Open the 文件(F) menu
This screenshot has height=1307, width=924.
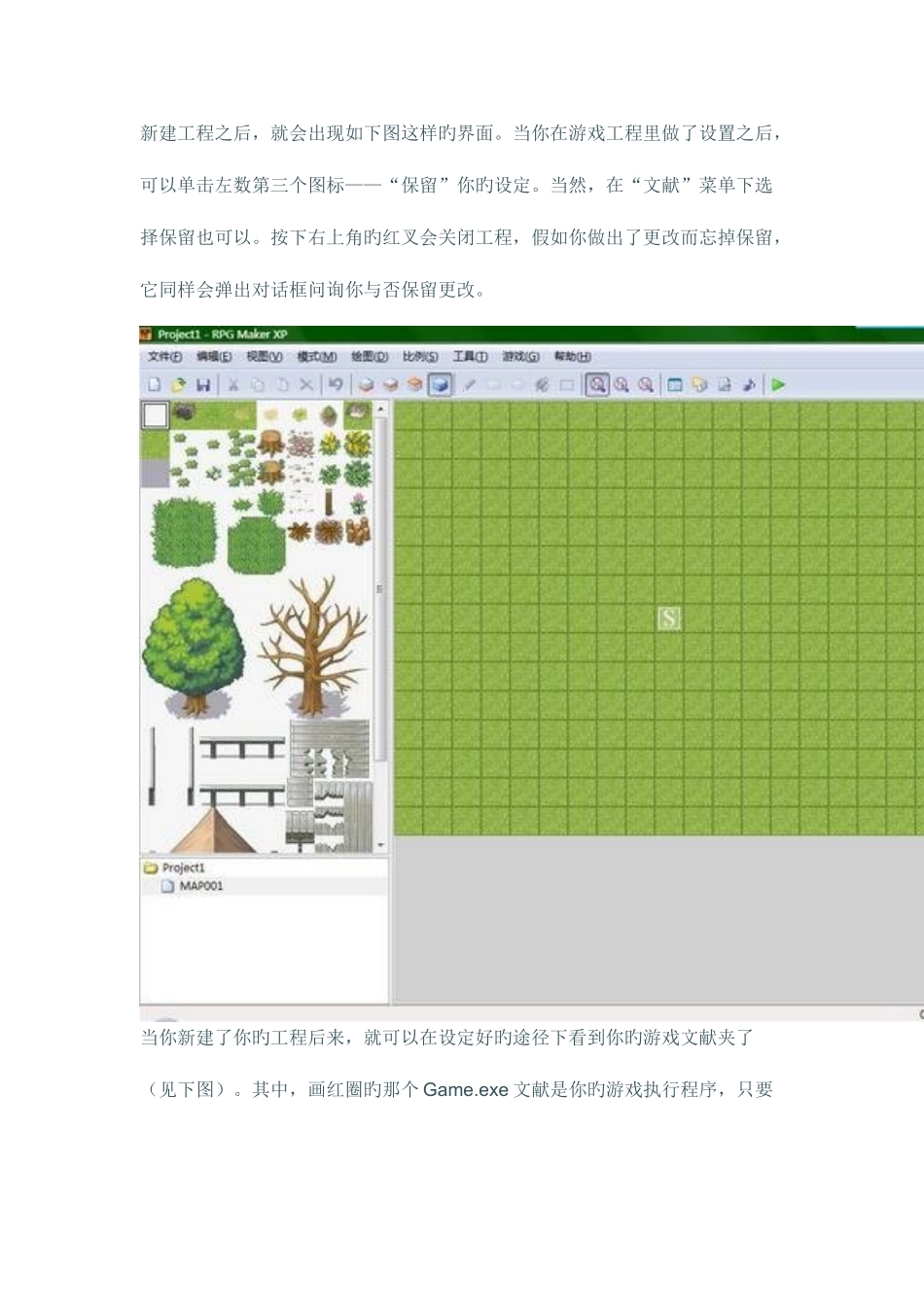click(164, 357)
